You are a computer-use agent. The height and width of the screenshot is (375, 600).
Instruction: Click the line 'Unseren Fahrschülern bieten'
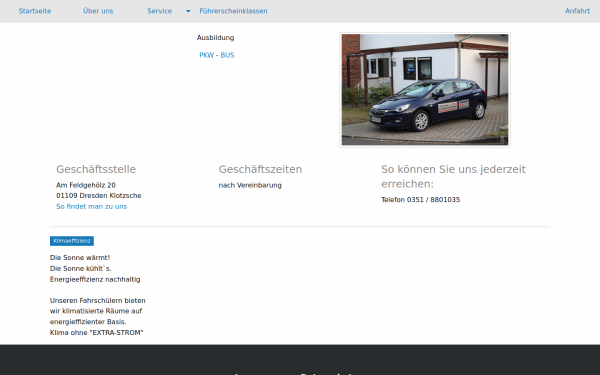point(98,300)
